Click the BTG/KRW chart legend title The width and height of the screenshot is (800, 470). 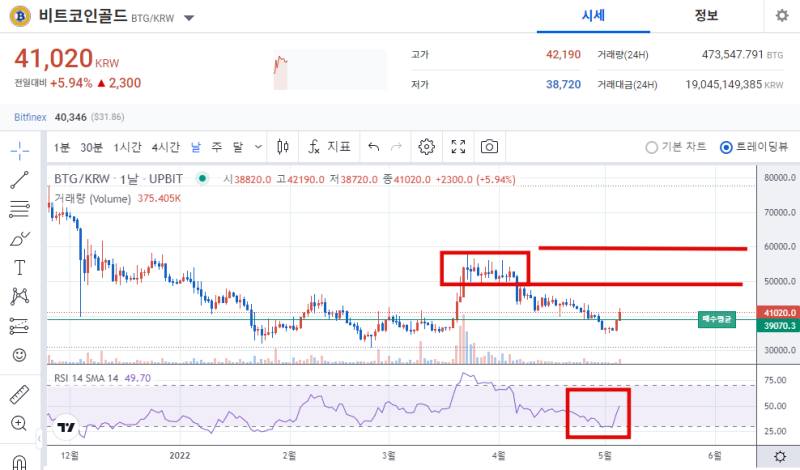pyautogui.click(x=118, y=179)
